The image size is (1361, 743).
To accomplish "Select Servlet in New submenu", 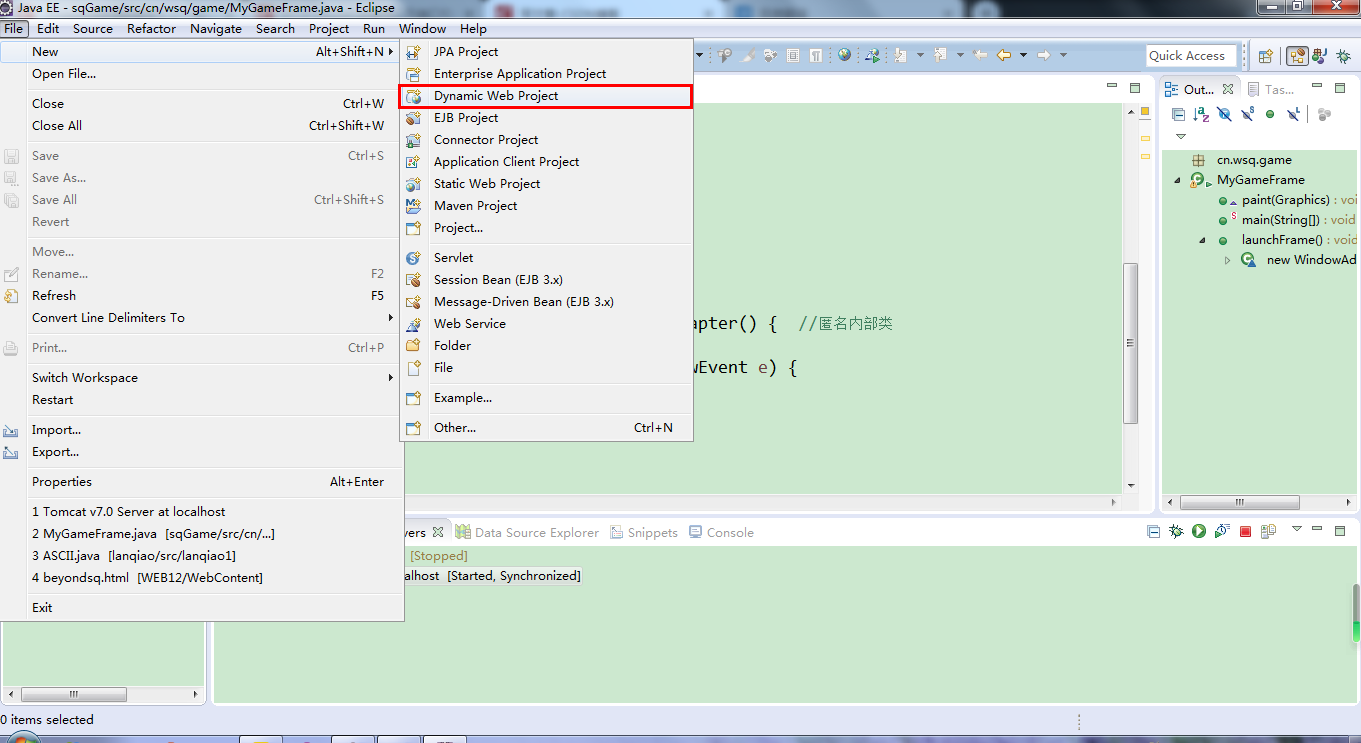I will click(546, 257).
